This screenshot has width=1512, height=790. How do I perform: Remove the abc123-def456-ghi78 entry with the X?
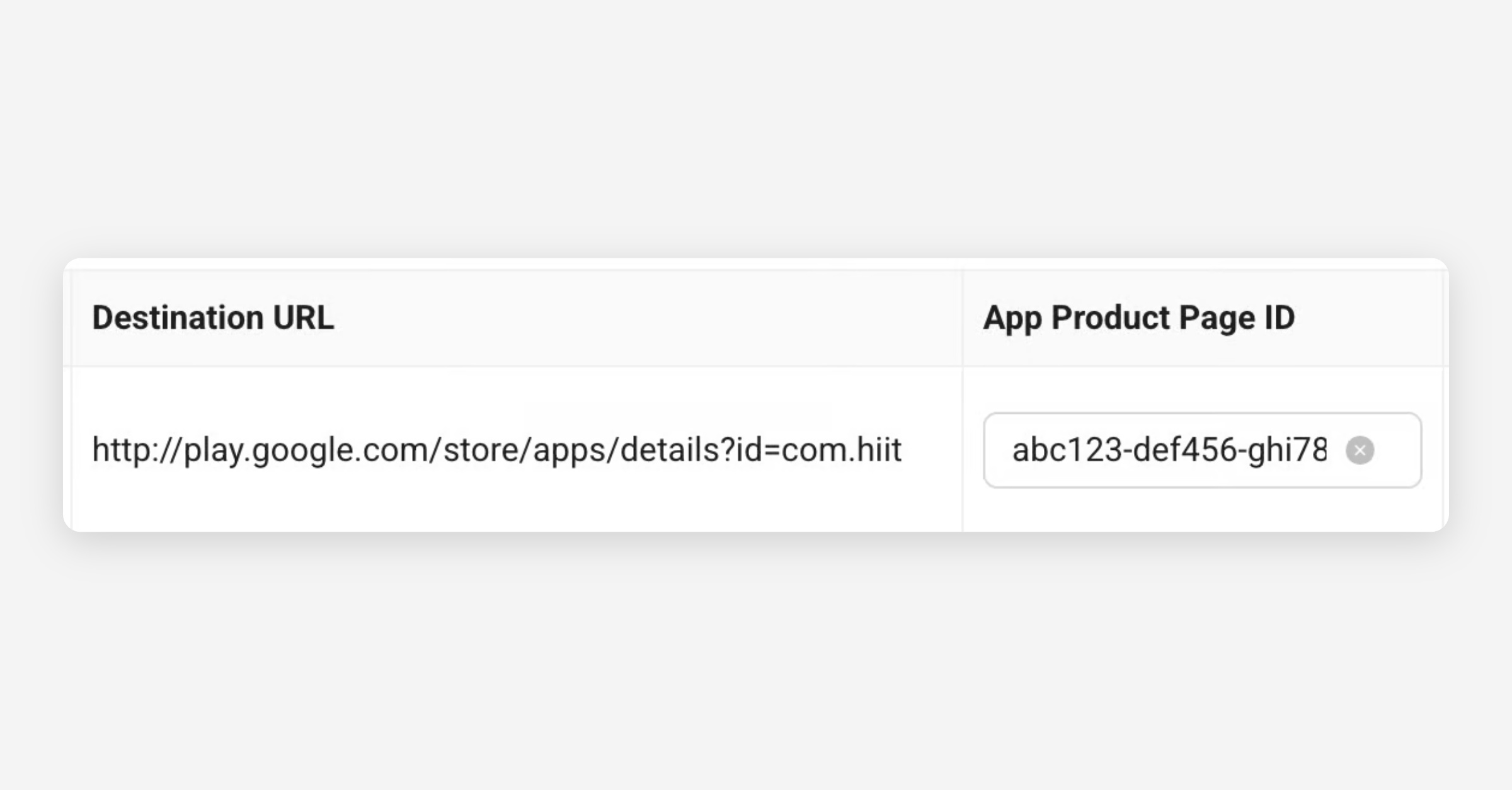[1360, 450]
